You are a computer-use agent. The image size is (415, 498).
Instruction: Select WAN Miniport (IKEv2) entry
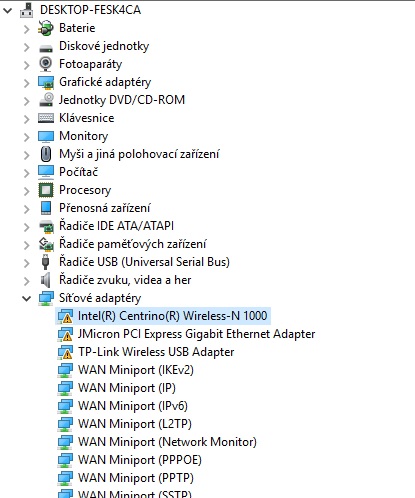[x=136, y=370]
